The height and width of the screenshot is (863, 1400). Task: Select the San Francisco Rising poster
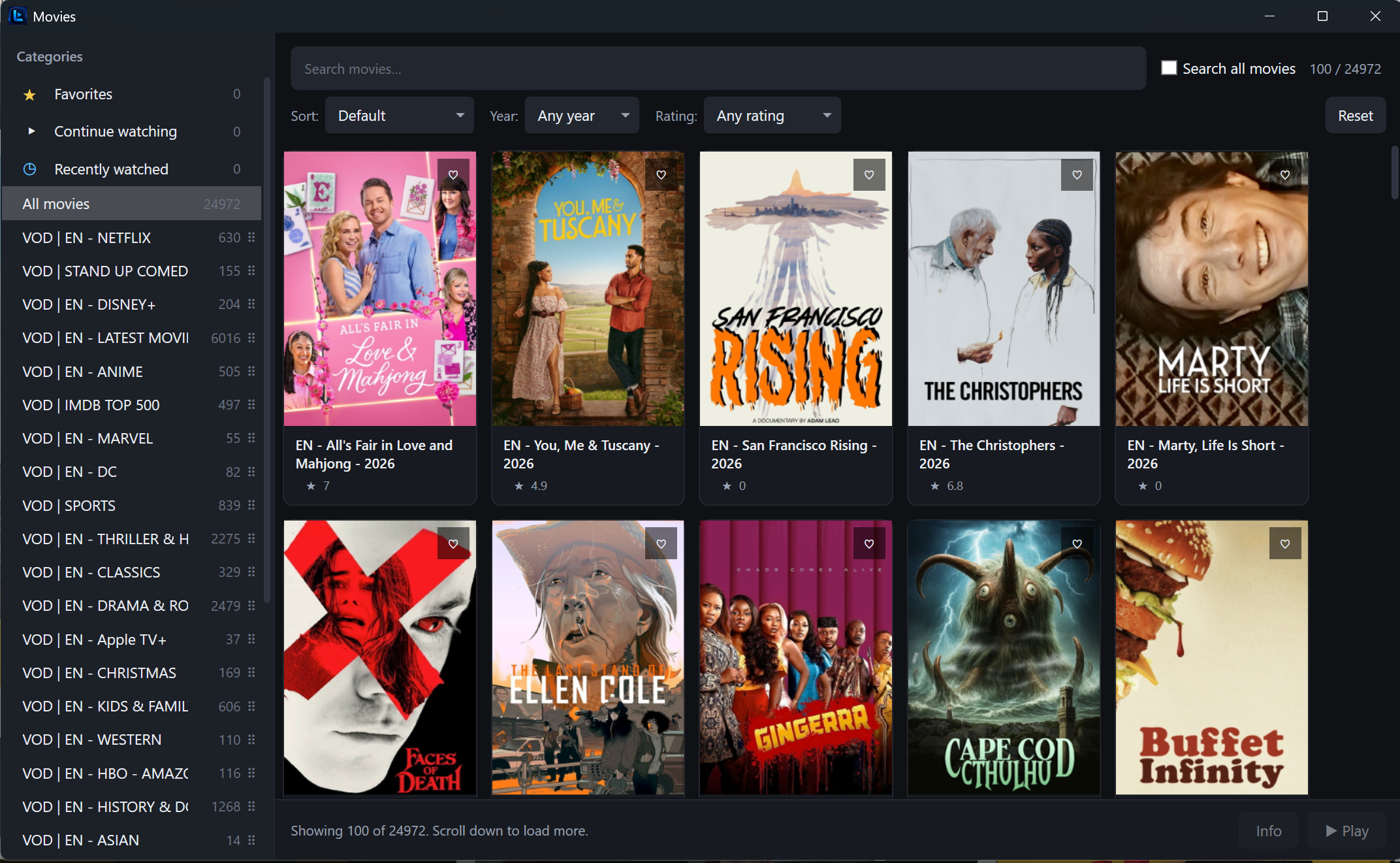pos(795,289)
